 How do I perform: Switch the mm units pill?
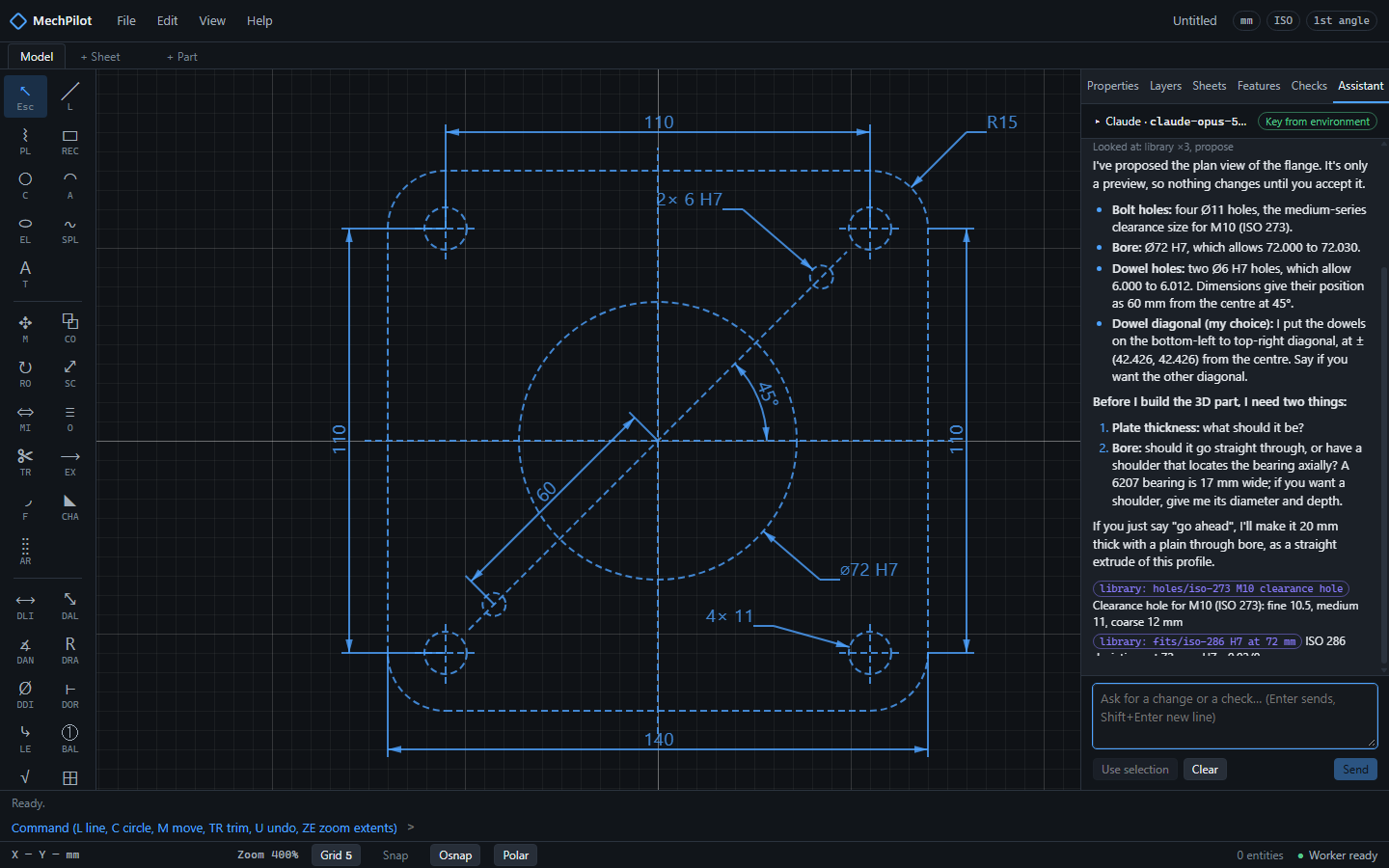1247,20
